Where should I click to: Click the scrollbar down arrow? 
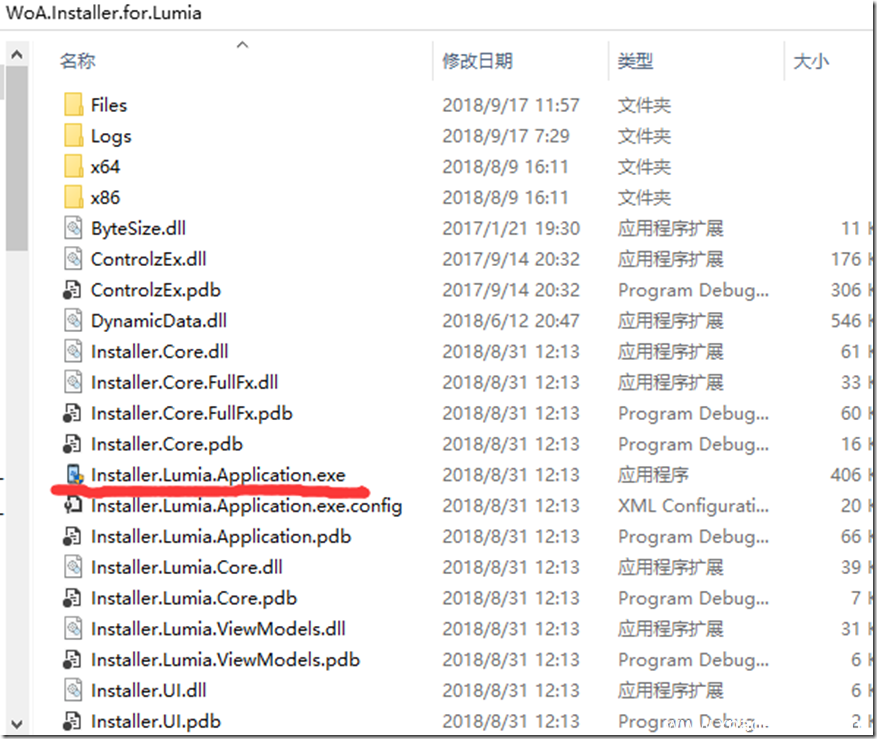[x=17, y=724]
